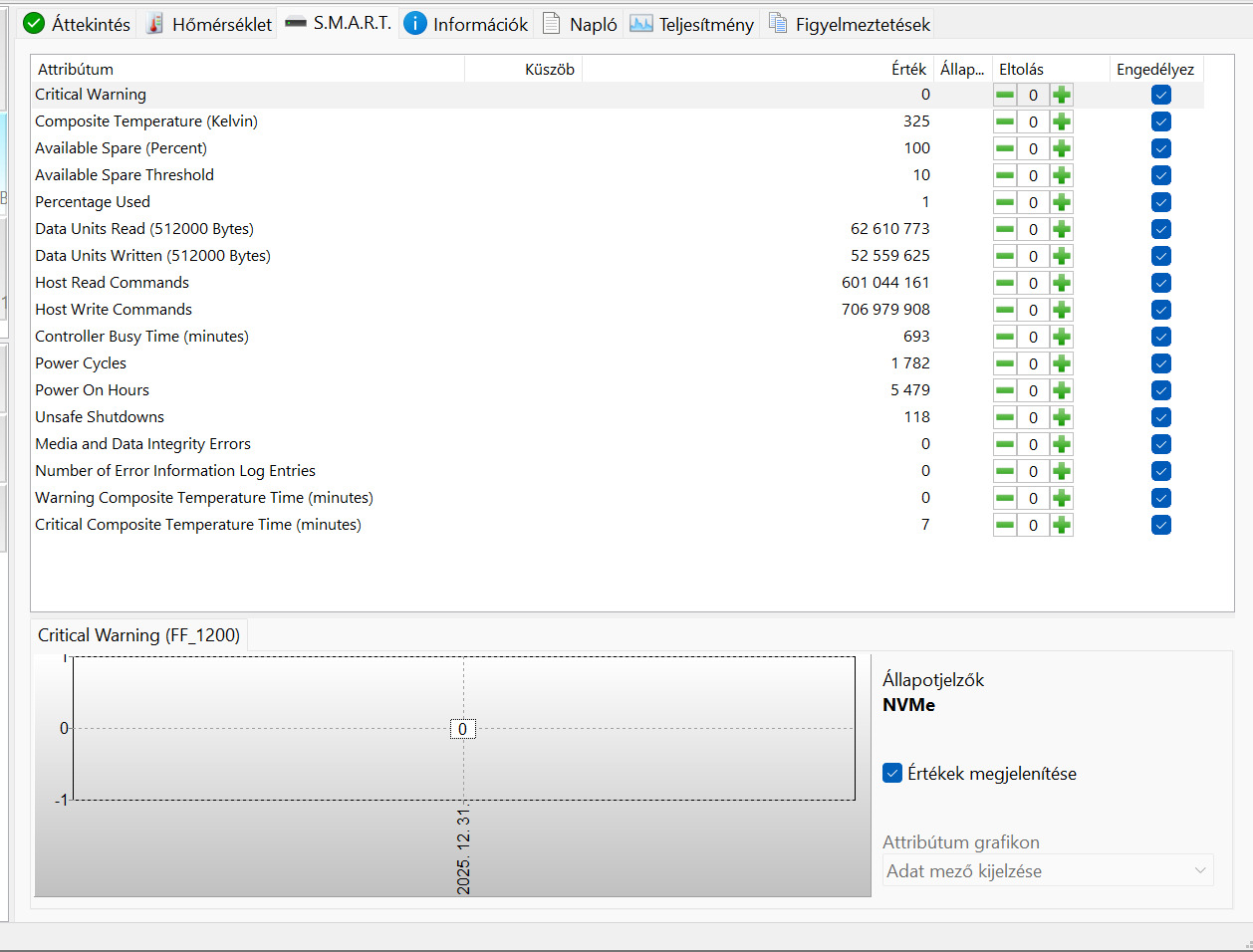1253x952 pixels.
Task: Disable the Composite Temperature (Kelvin) checkbox
Action: [x=1160, y=121]
